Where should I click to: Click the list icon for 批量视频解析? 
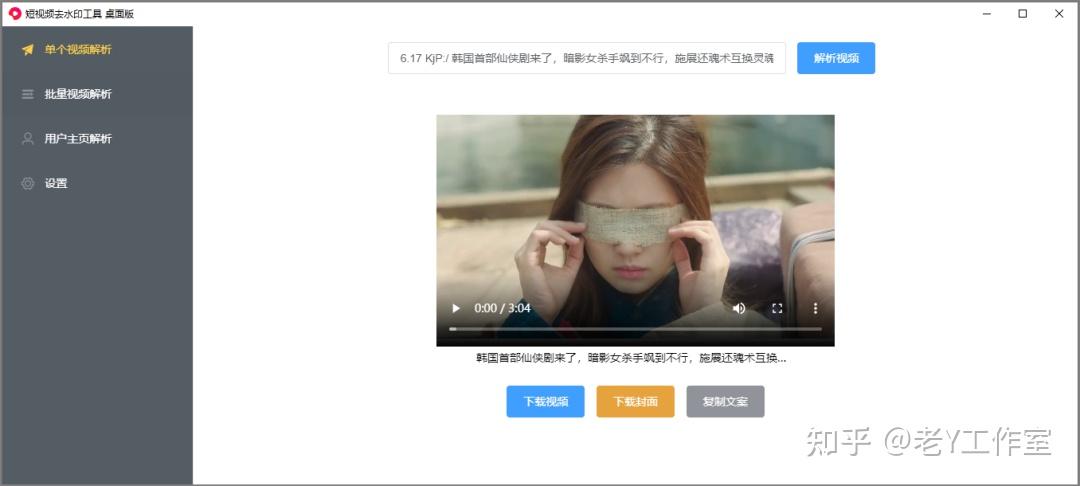pyautogui.click(x=28, y=94)
